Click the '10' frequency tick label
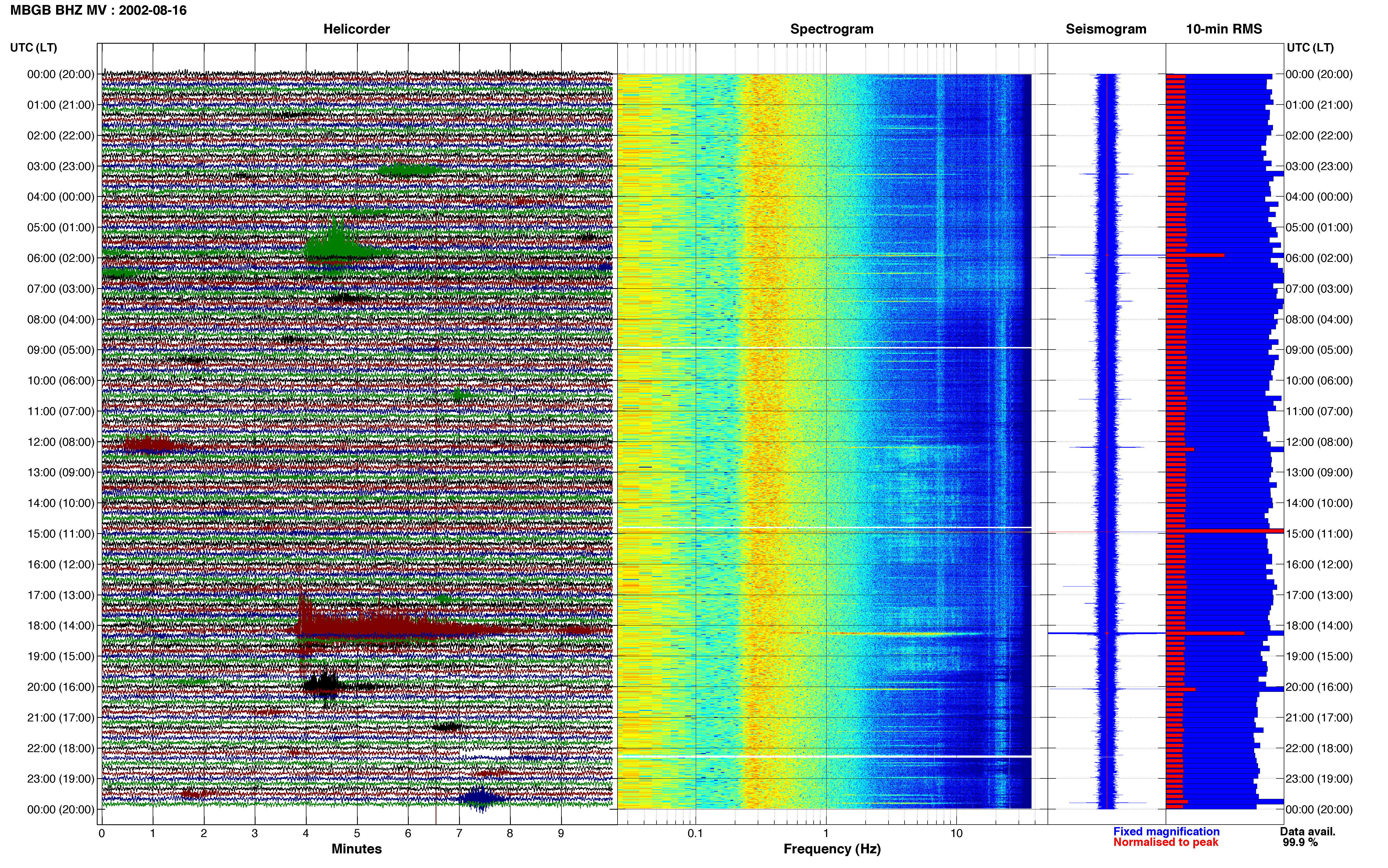 point(956,833)
